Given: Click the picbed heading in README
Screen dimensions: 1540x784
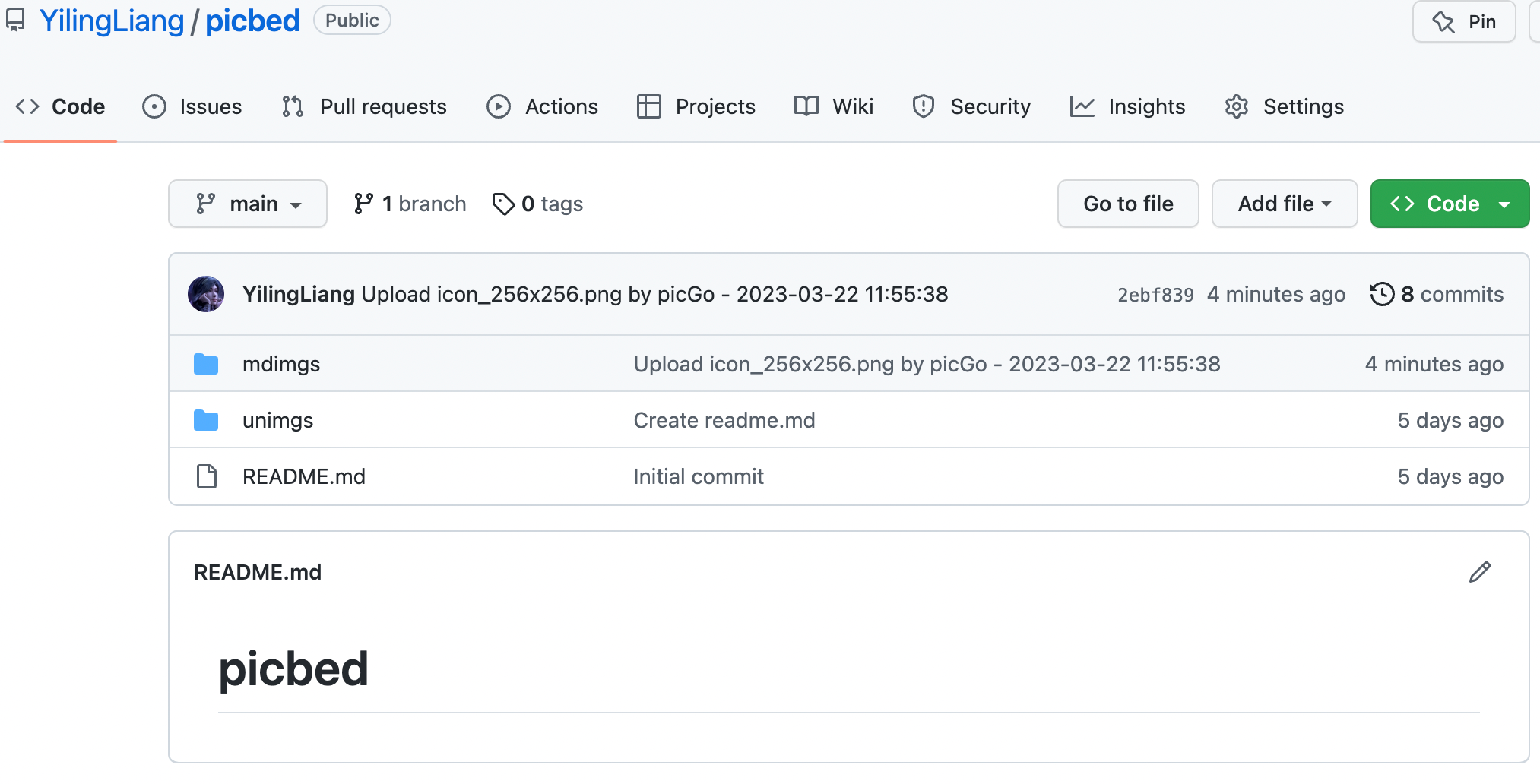Looking at the screenshot, I should (293, 669).
